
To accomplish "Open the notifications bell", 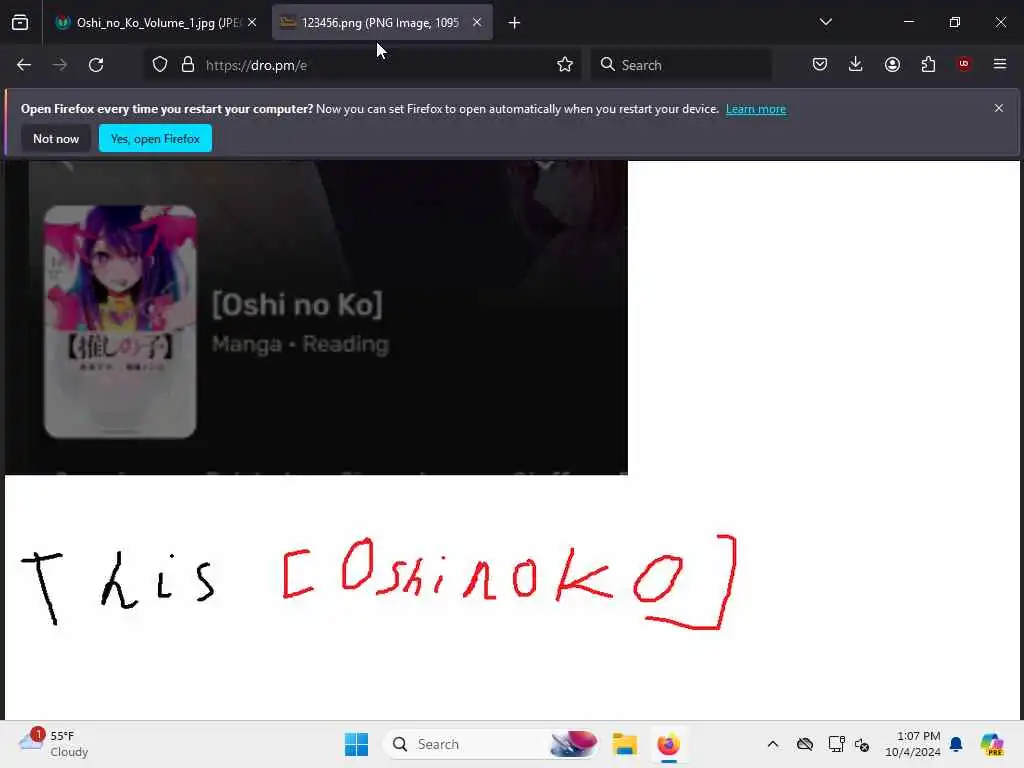I will tap(956, 744).
